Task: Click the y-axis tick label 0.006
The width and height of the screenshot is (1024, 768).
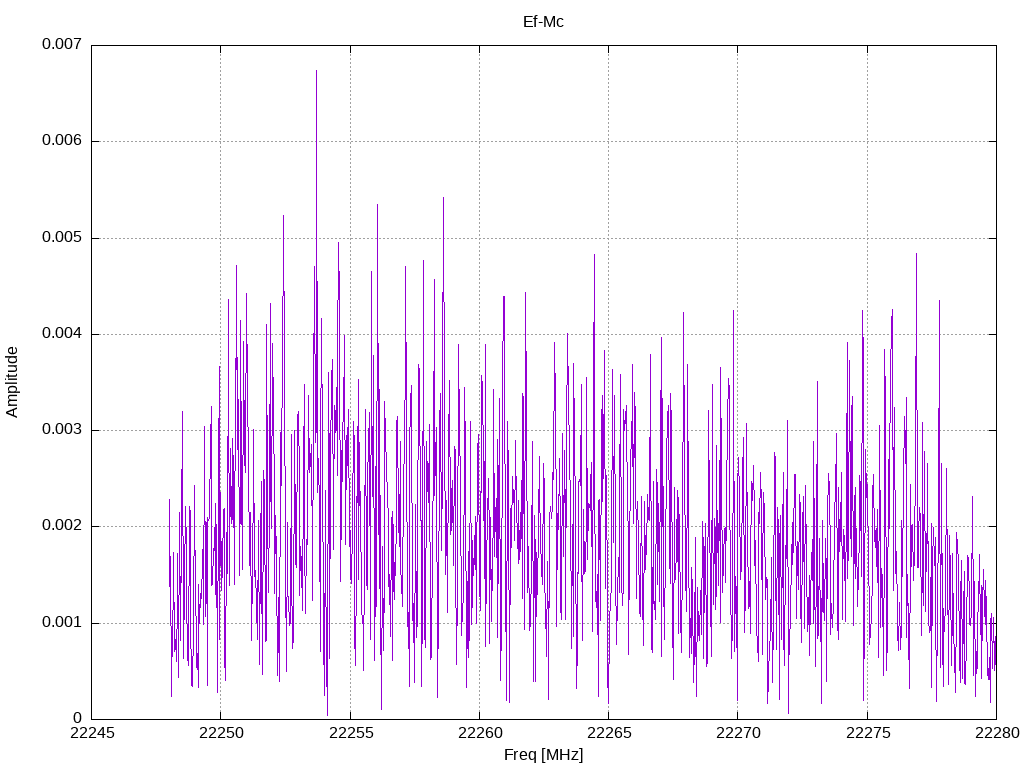Action: (x=62, y=140)
